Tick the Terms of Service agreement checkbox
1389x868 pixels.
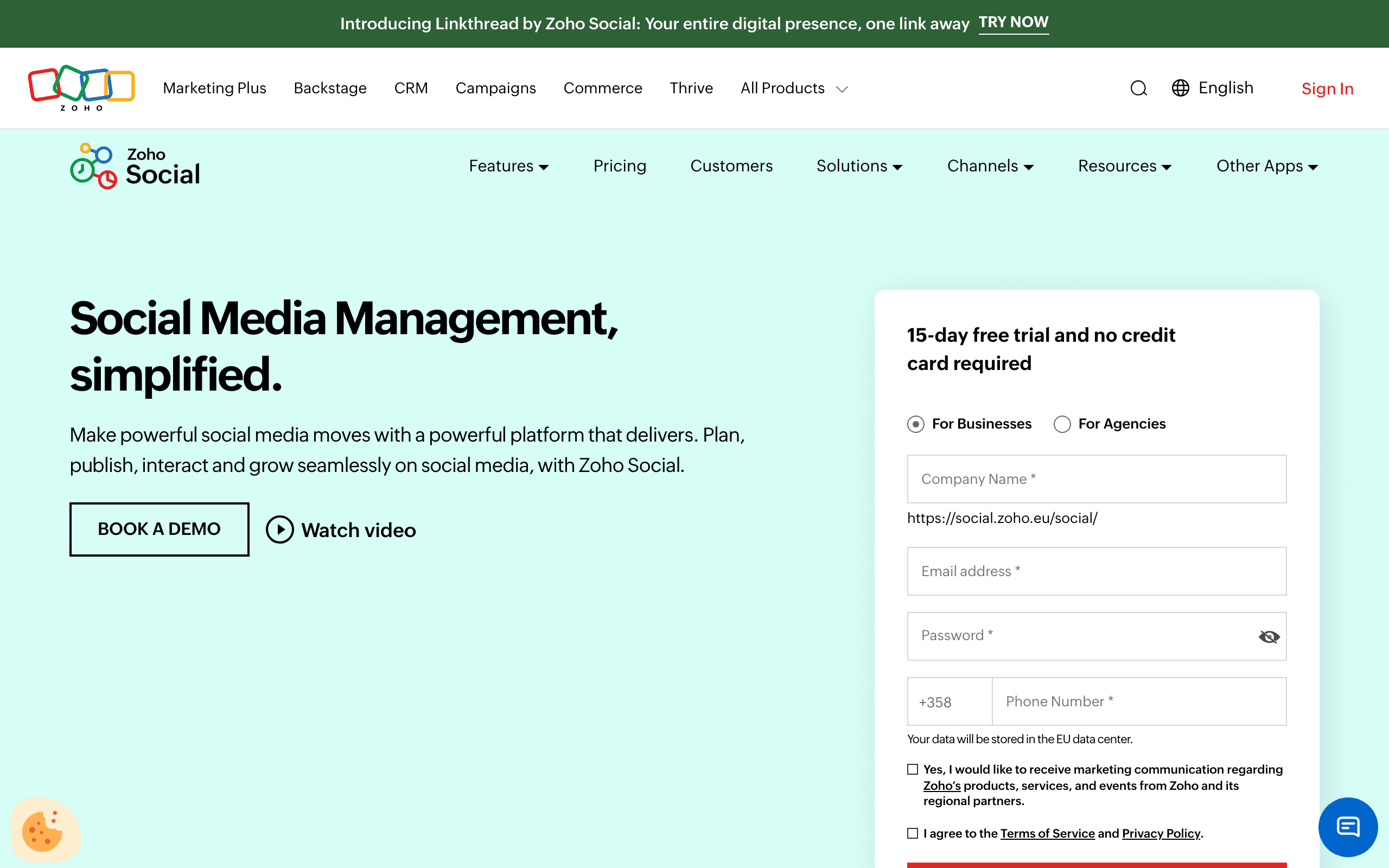(x=913, y=833)
